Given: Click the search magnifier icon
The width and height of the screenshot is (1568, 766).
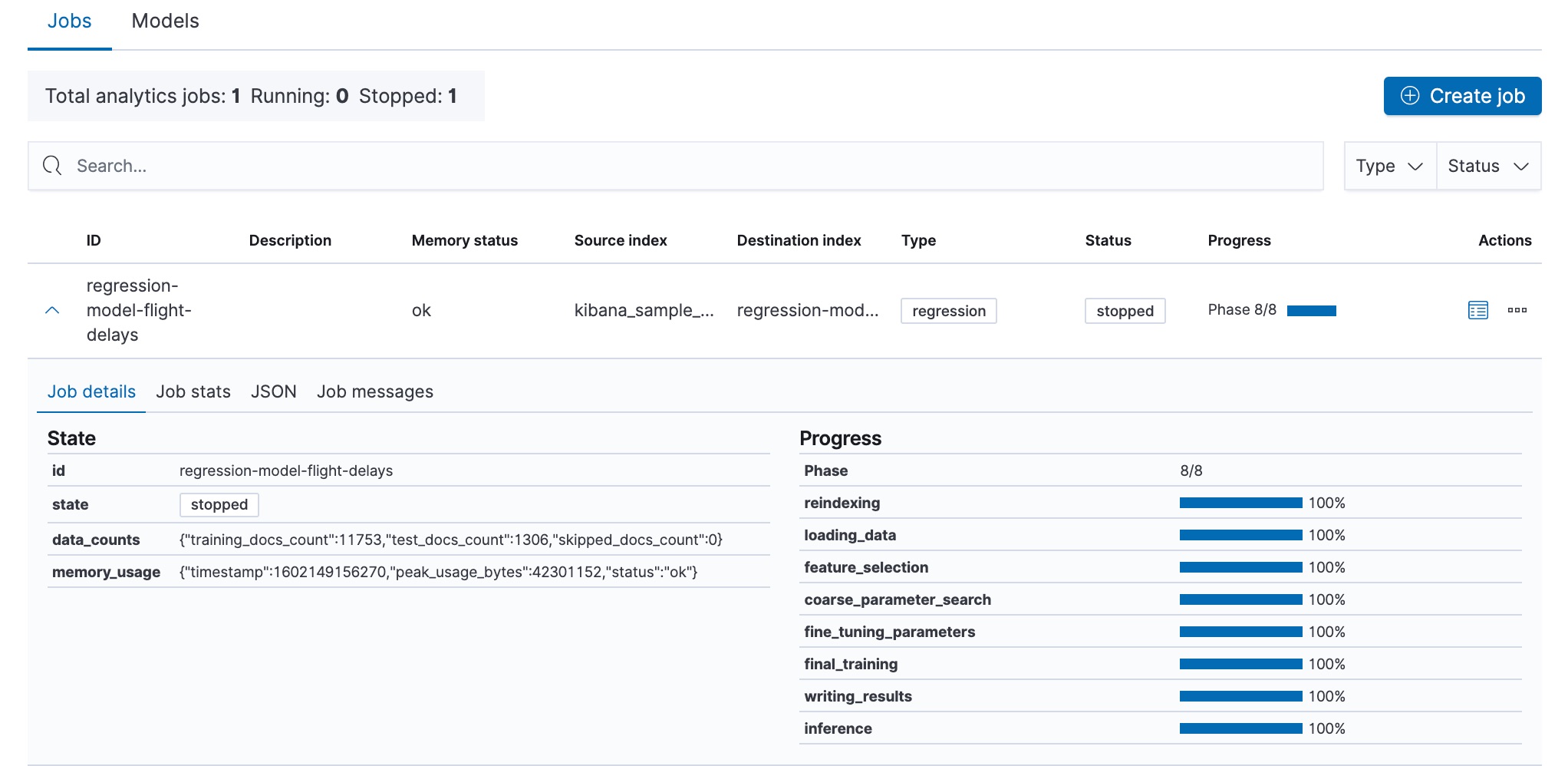Looking at the screenshot, I should tap(51, 165).
